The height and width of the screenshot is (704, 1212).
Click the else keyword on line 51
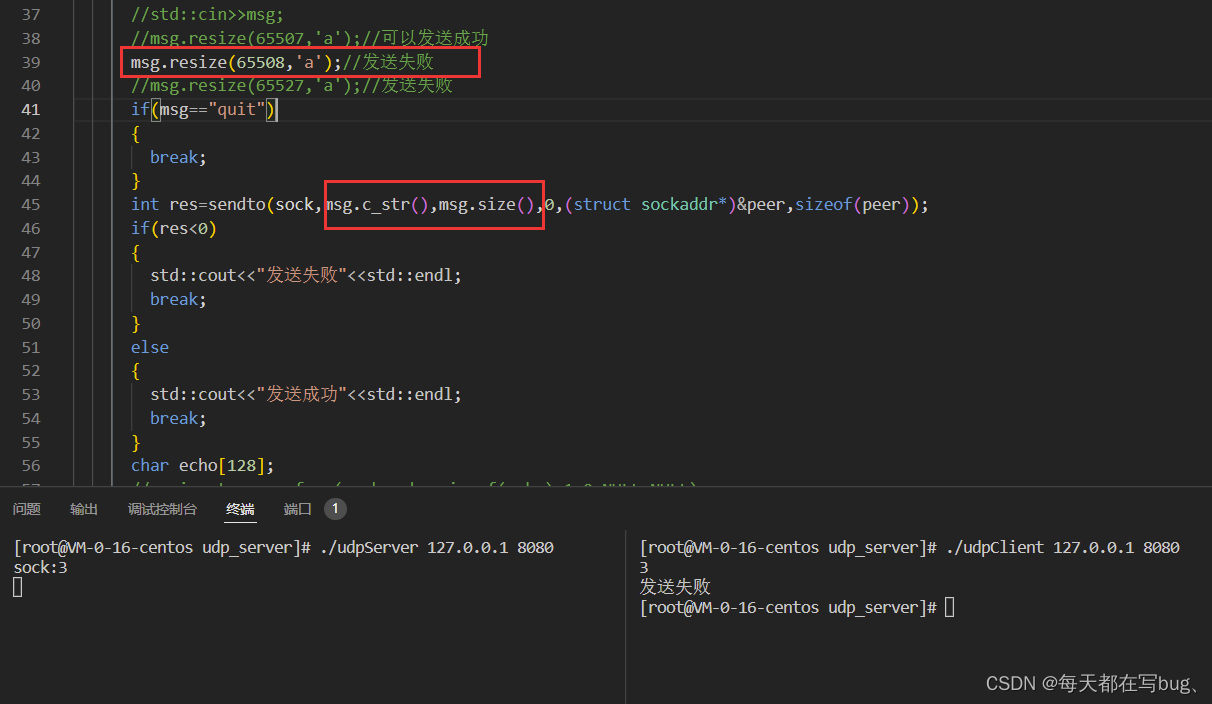[150, 348]
